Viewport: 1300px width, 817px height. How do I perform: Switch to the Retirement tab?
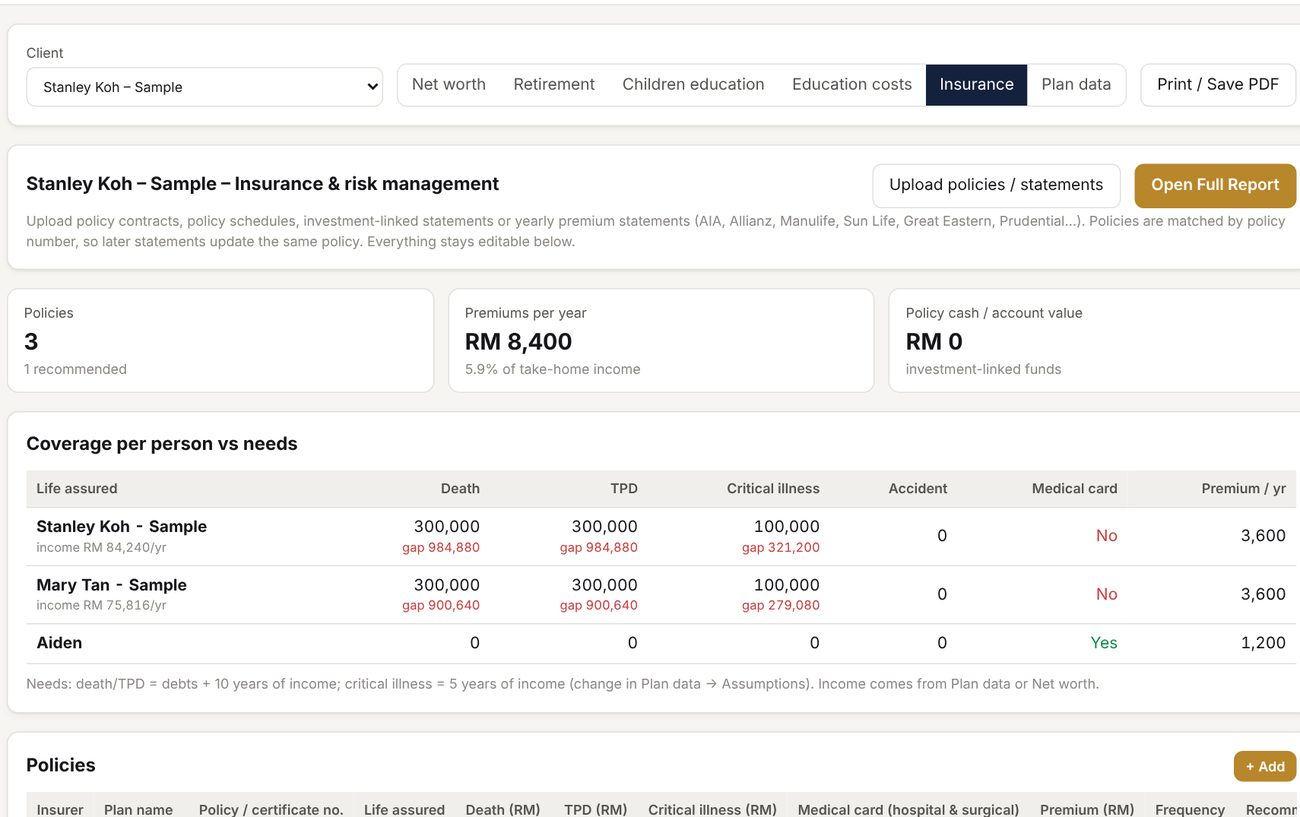coord(554,85)
